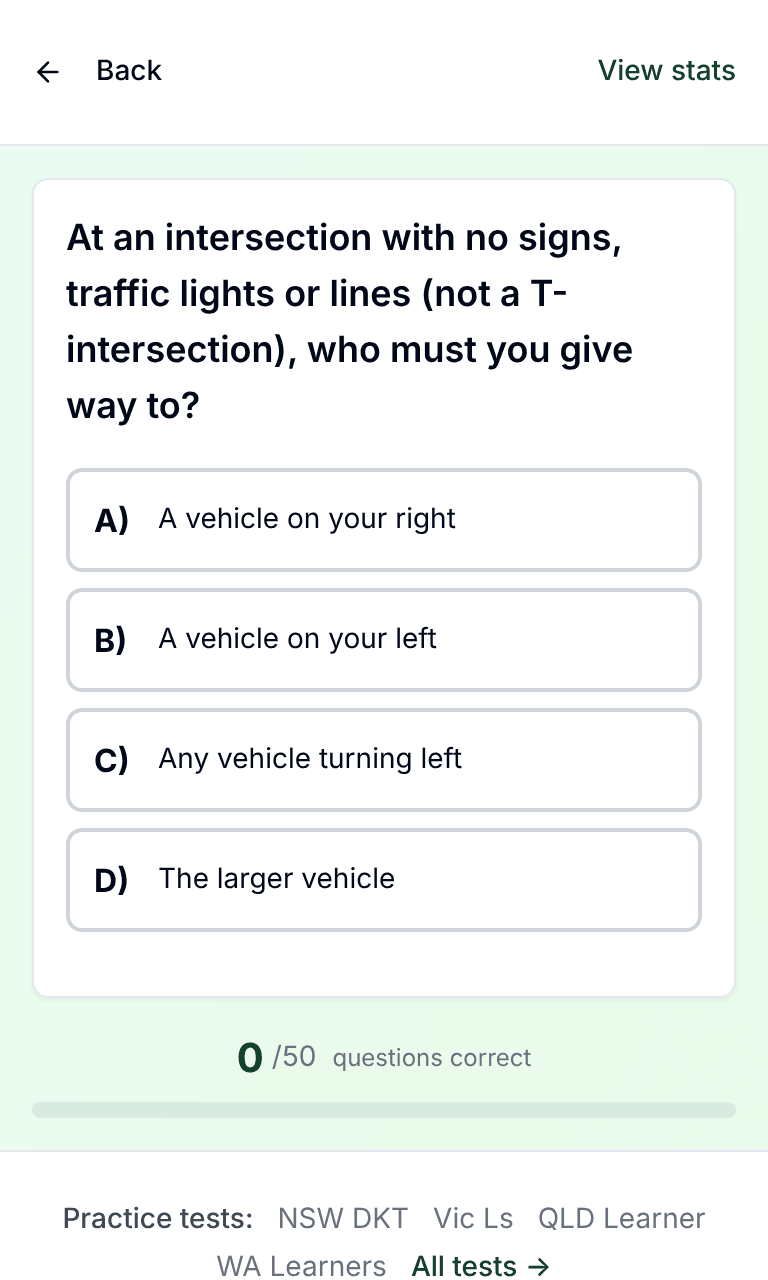Viewport: 768px width, 1280px height.
Task: Click the arrow next to All tests
Action: (x=538, y=1267)
